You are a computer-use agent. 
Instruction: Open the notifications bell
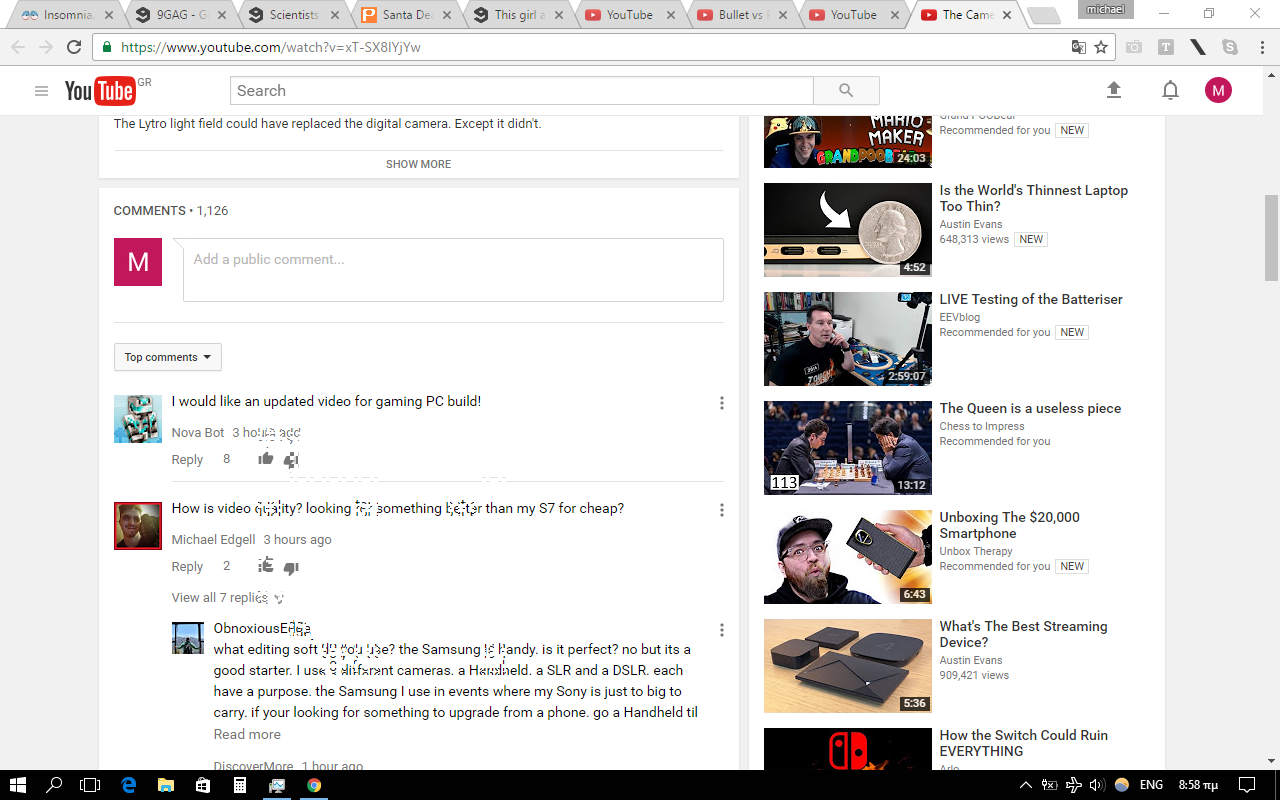[1170, 91]
